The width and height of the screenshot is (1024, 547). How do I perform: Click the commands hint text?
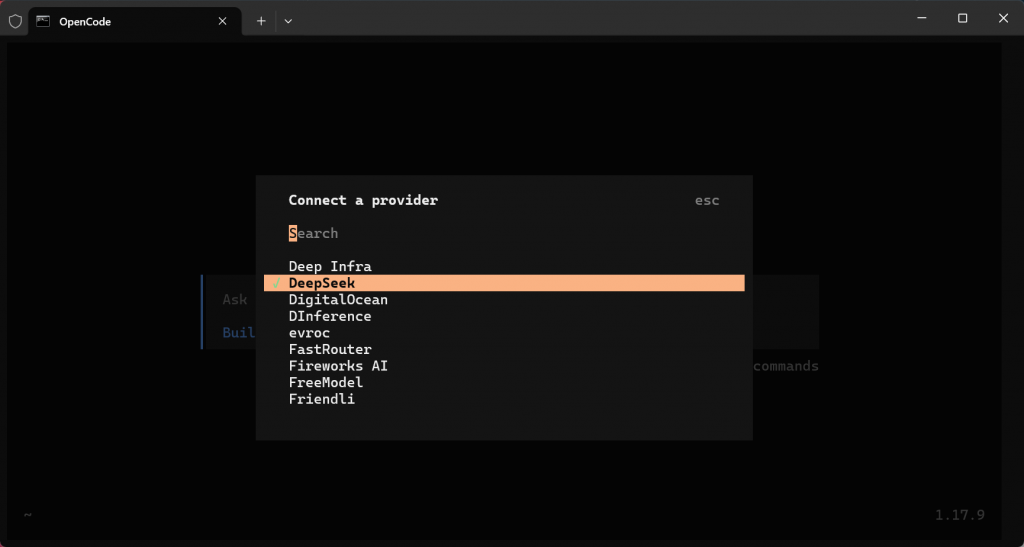(x=786, y=366)
